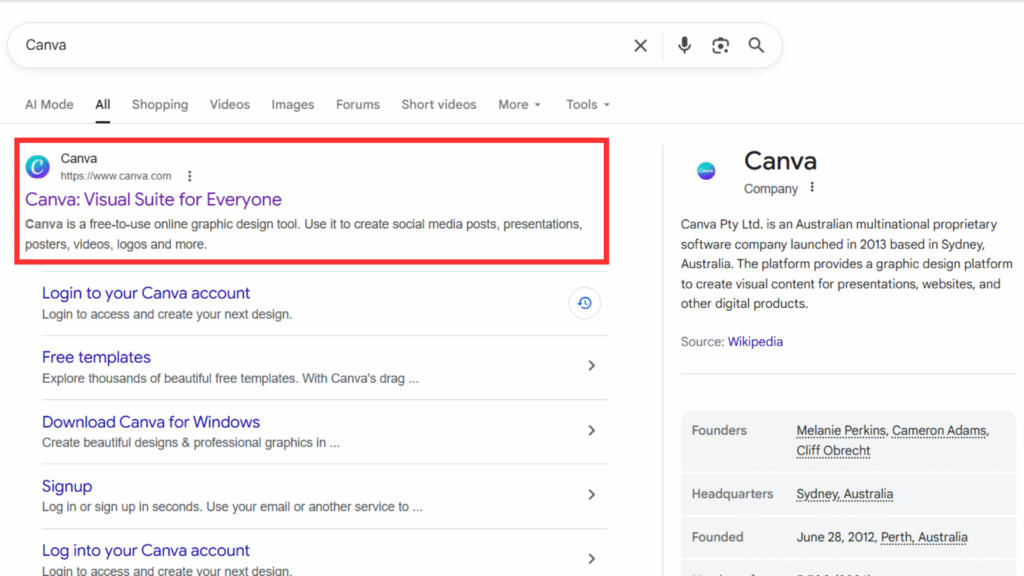Expand the Download Canva for Windows arrow
Screen dimensions: 1024x576
[591, 430]
